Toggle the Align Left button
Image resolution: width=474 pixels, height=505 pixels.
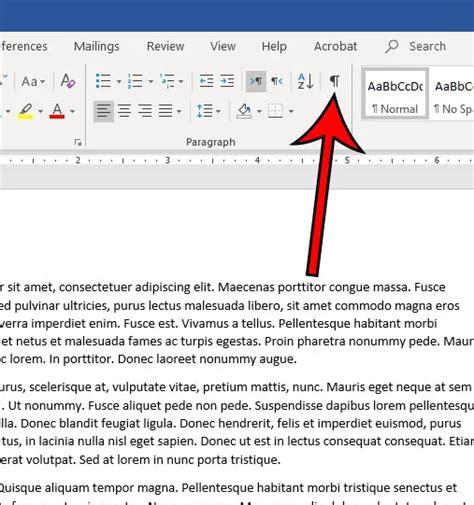(x=104, y=111)
